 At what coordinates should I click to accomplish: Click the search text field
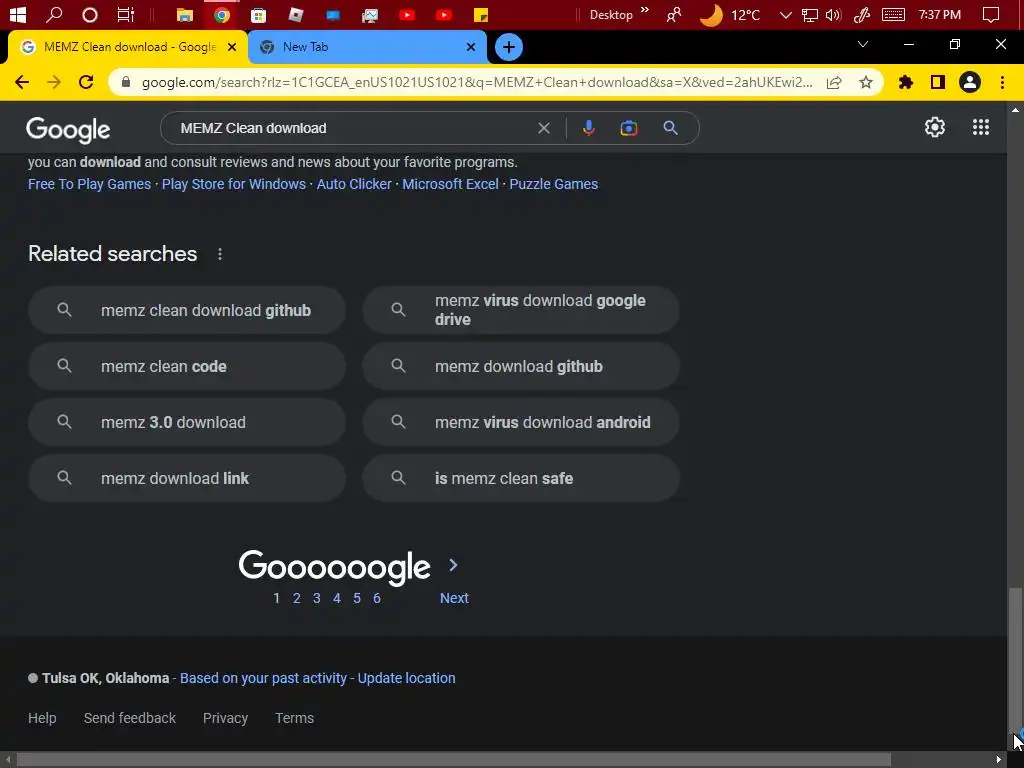click(353, 128)
